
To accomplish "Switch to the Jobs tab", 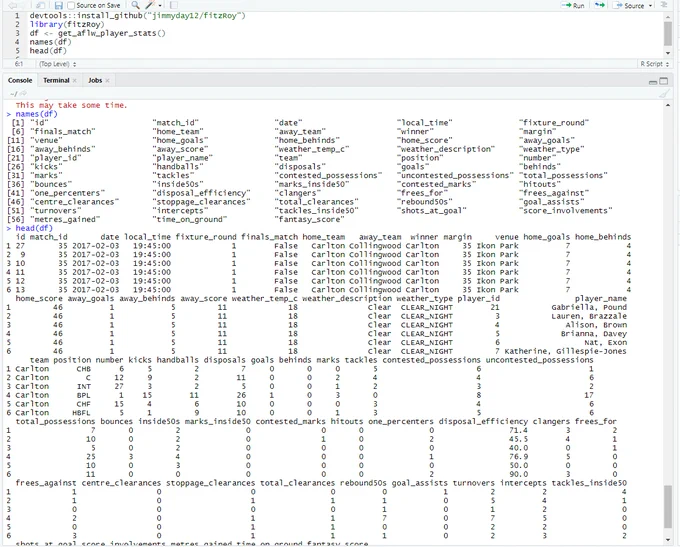I will [x=95, y=80].
